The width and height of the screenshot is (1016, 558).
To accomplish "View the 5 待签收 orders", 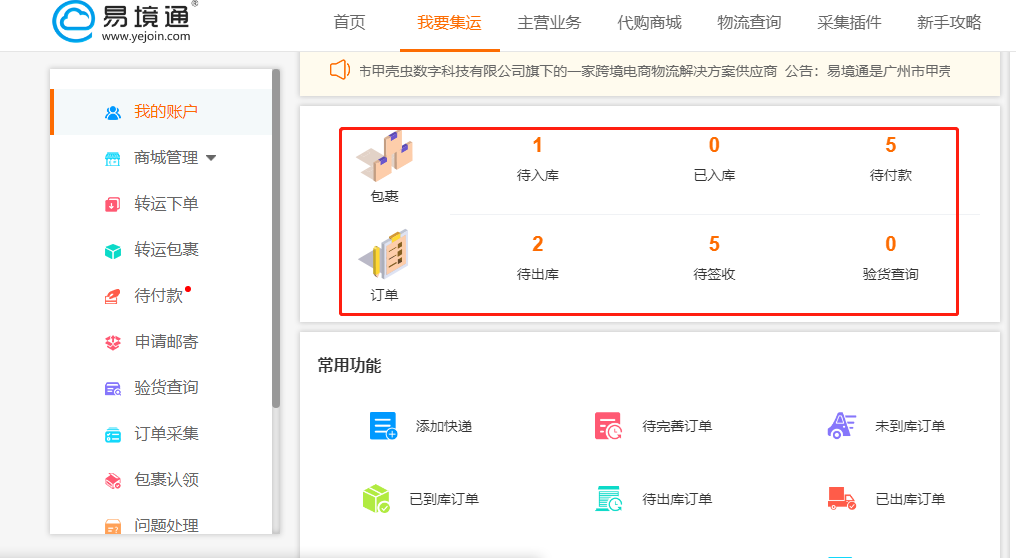I will 714,258.
